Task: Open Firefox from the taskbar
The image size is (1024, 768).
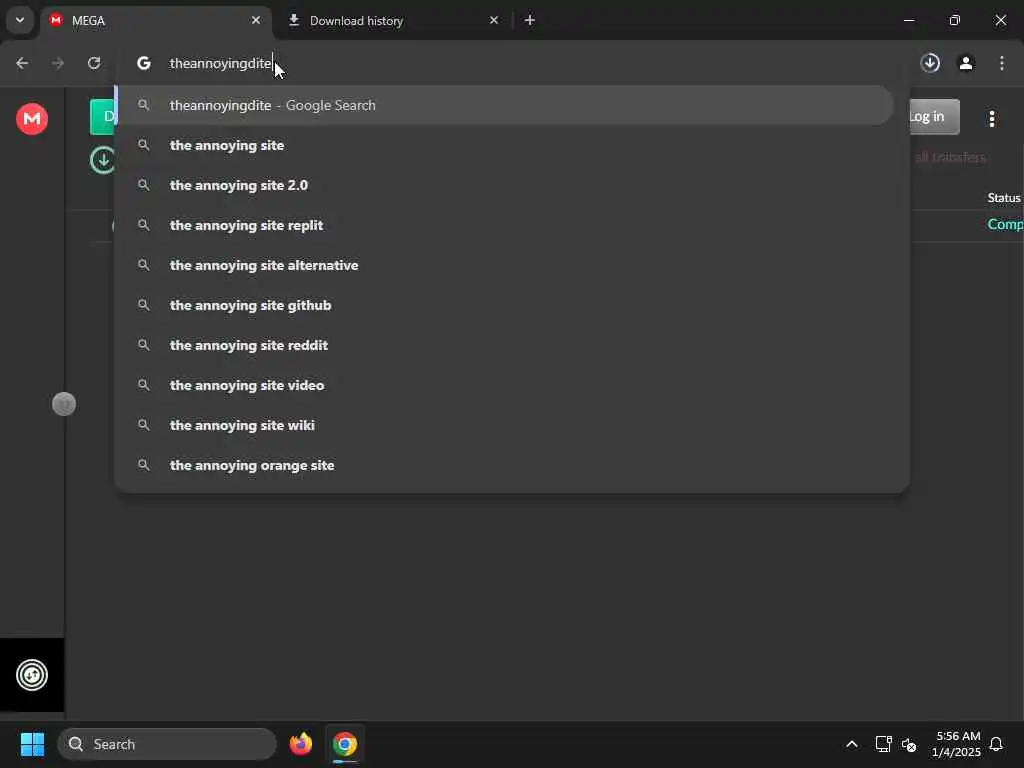Action: pos(301,744)
